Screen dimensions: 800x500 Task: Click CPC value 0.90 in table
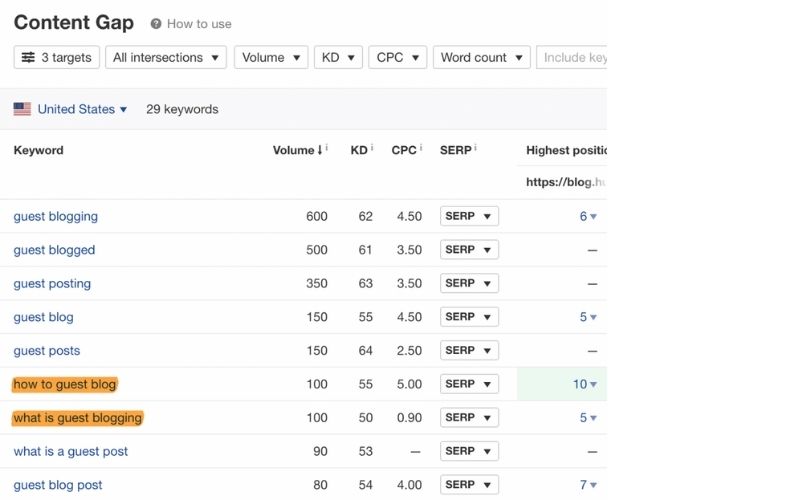tap(409, 418)
